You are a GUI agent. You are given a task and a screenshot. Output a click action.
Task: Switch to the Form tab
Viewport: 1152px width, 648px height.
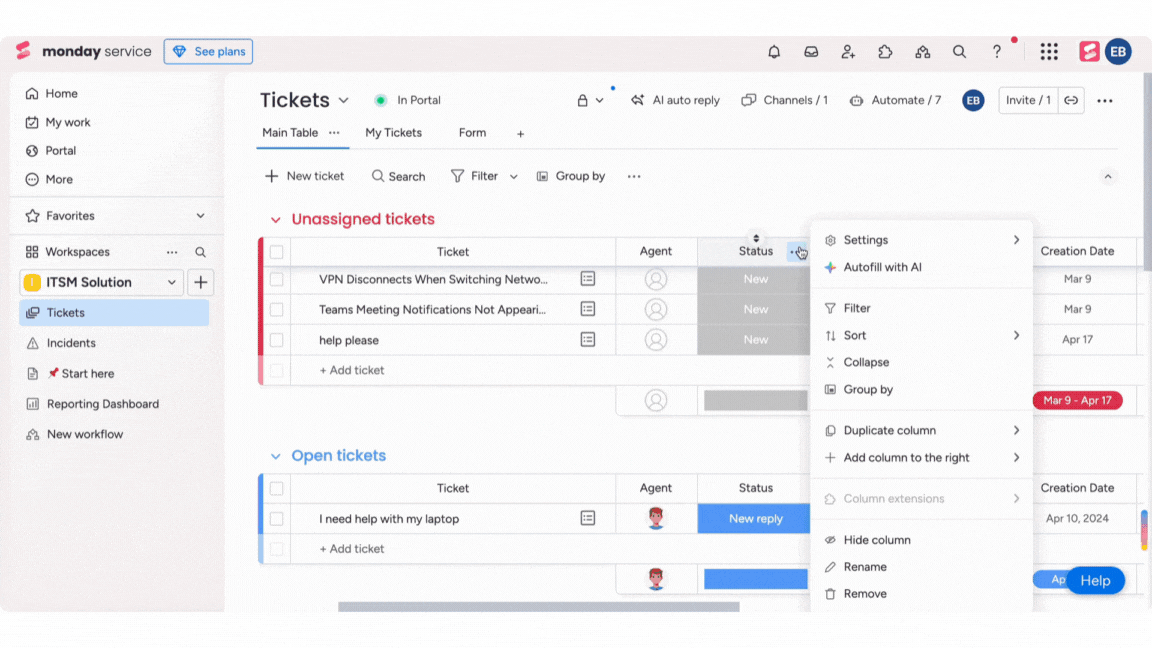tap(472, 133)
